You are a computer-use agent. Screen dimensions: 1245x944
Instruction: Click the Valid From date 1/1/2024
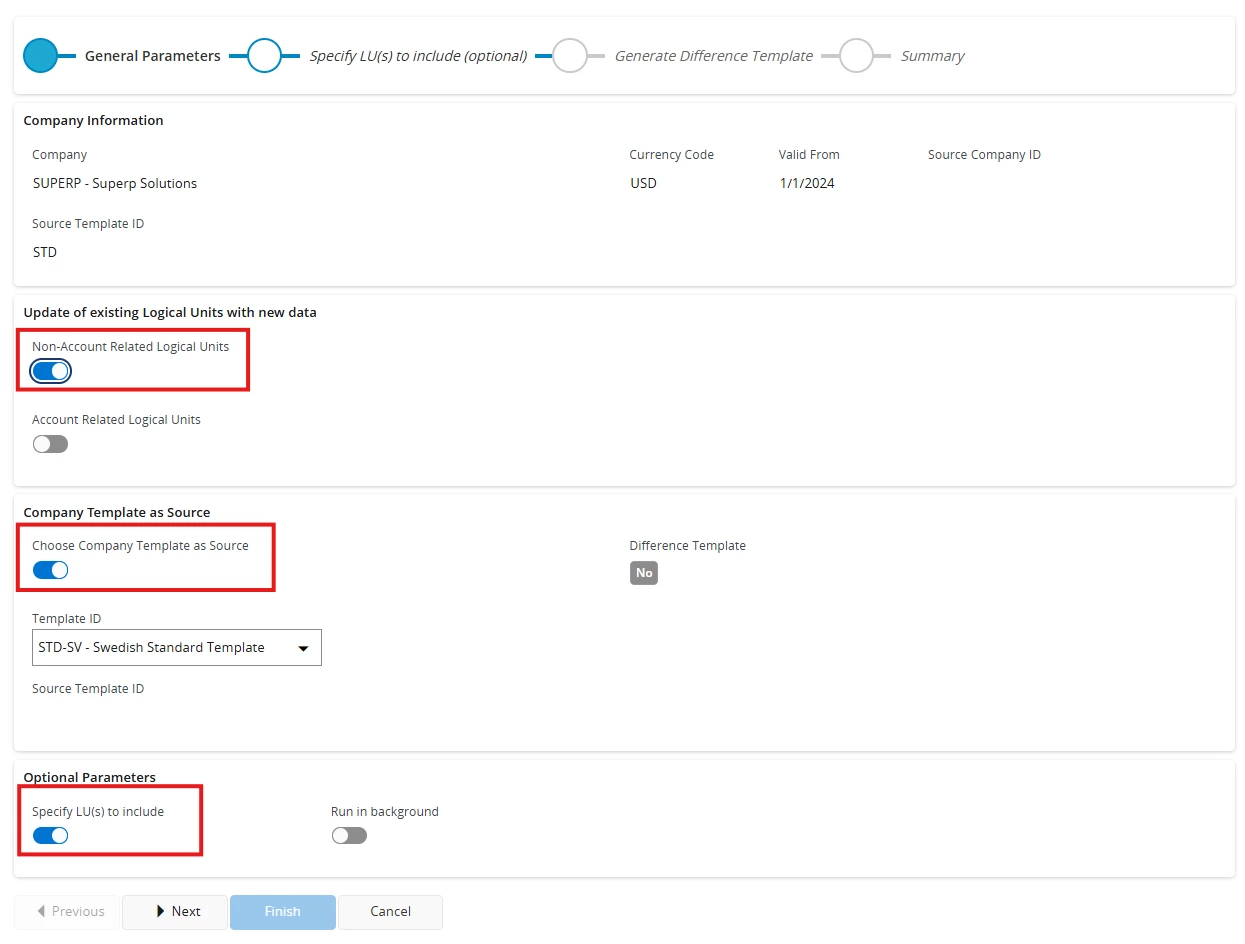[807, 184]
